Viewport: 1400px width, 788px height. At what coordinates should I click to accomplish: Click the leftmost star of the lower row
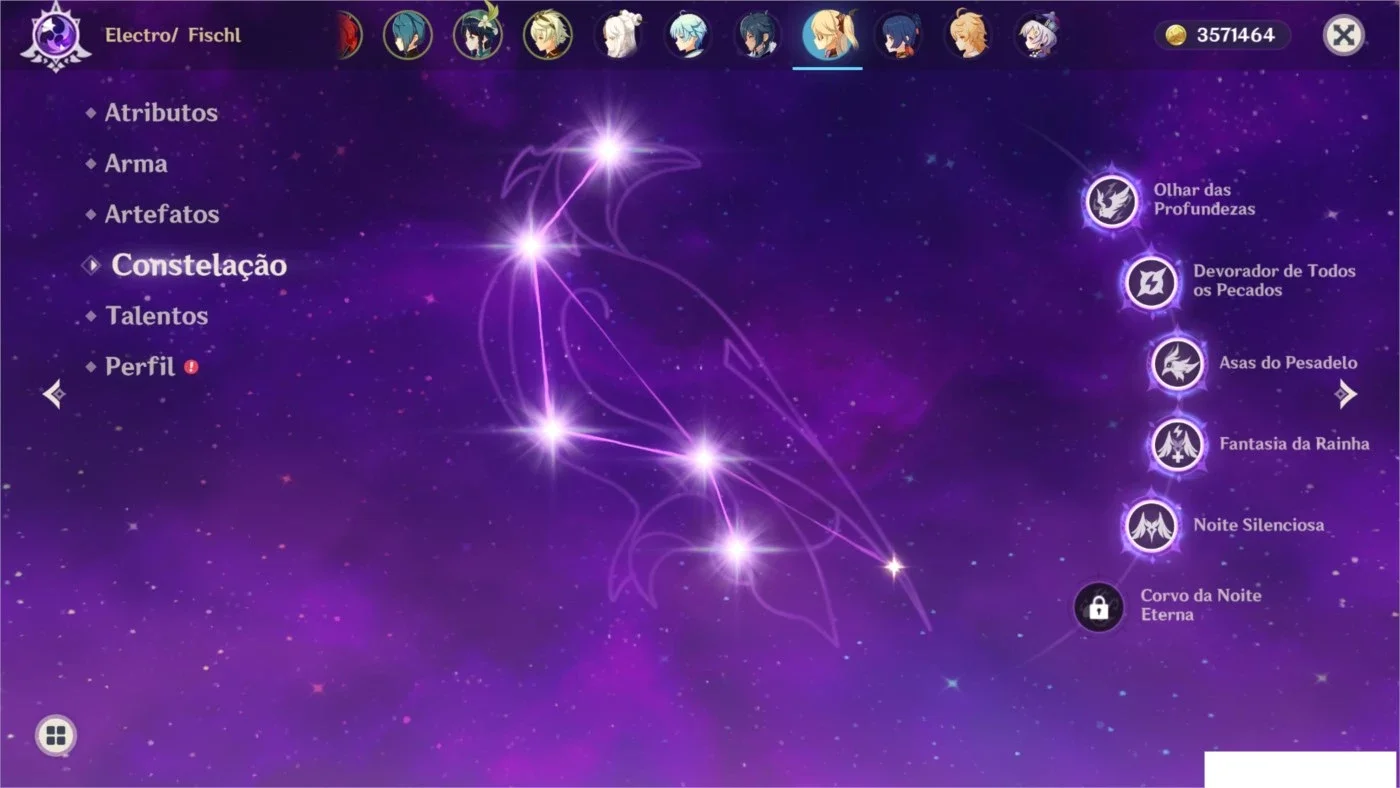(x=551, y=431)
